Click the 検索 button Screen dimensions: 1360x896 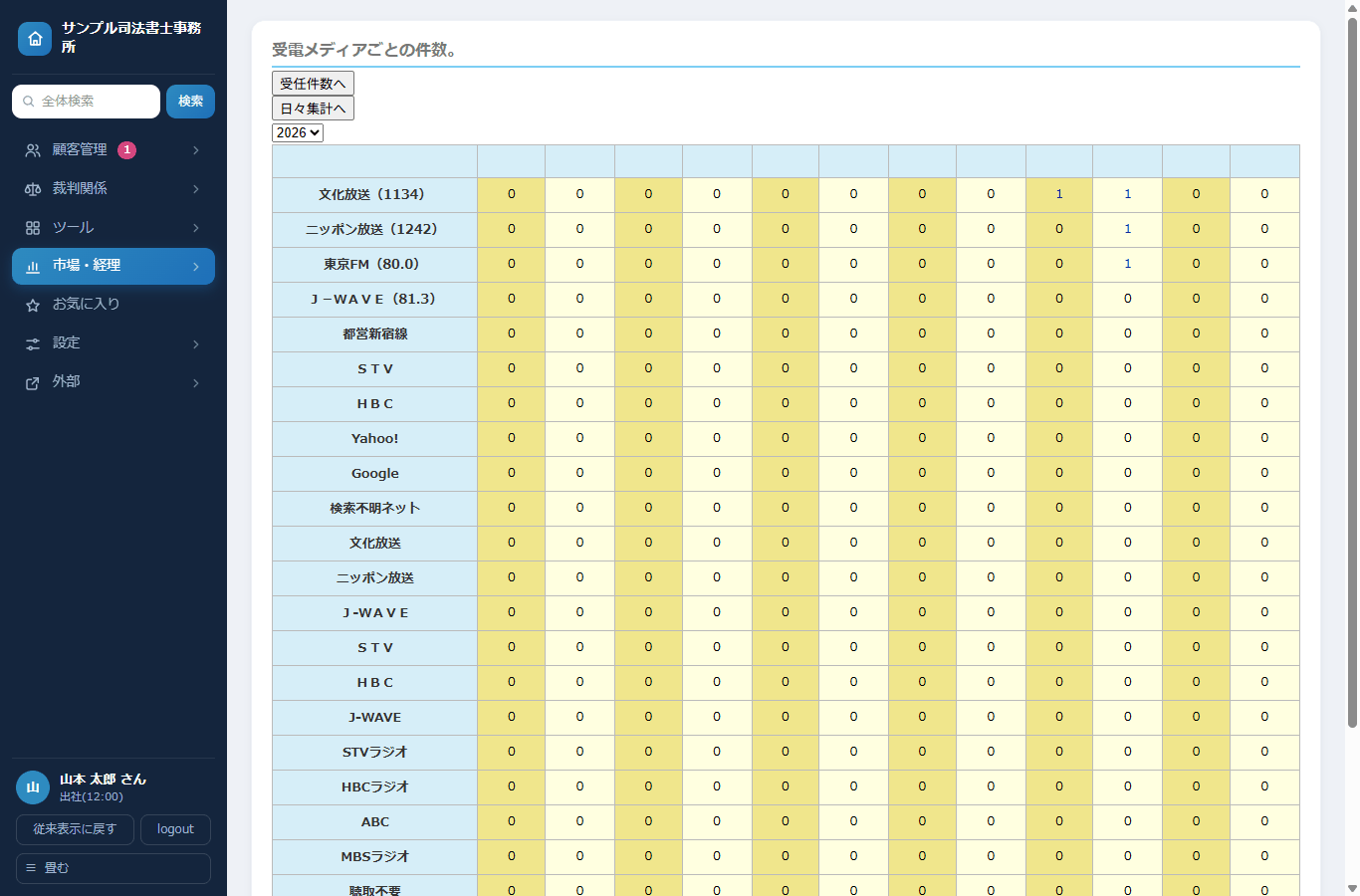pyautogui.click(x=190, y=102)
